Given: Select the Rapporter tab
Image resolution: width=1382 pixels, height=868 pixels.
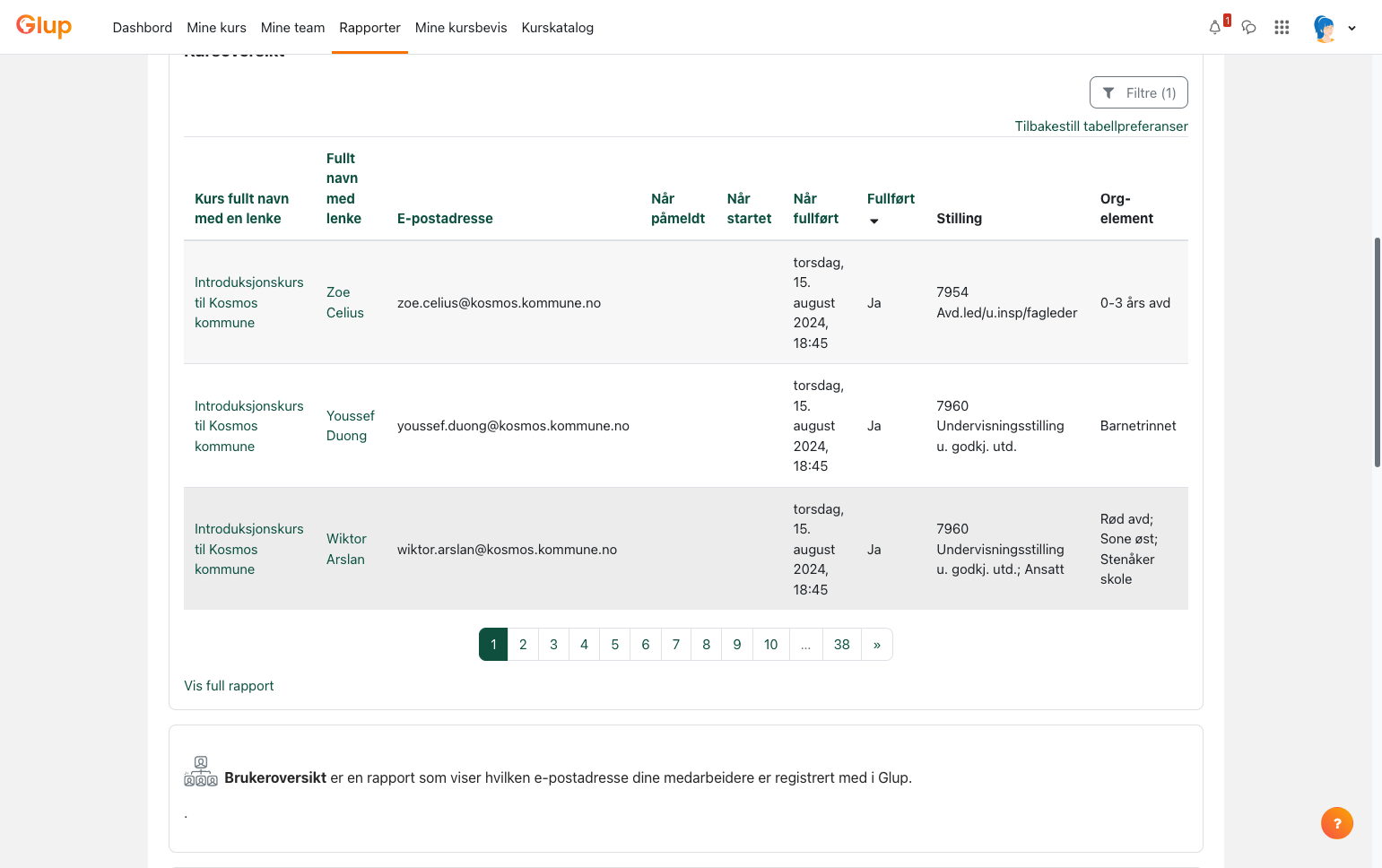Looking at the screenshot, I should coord(369,28).
